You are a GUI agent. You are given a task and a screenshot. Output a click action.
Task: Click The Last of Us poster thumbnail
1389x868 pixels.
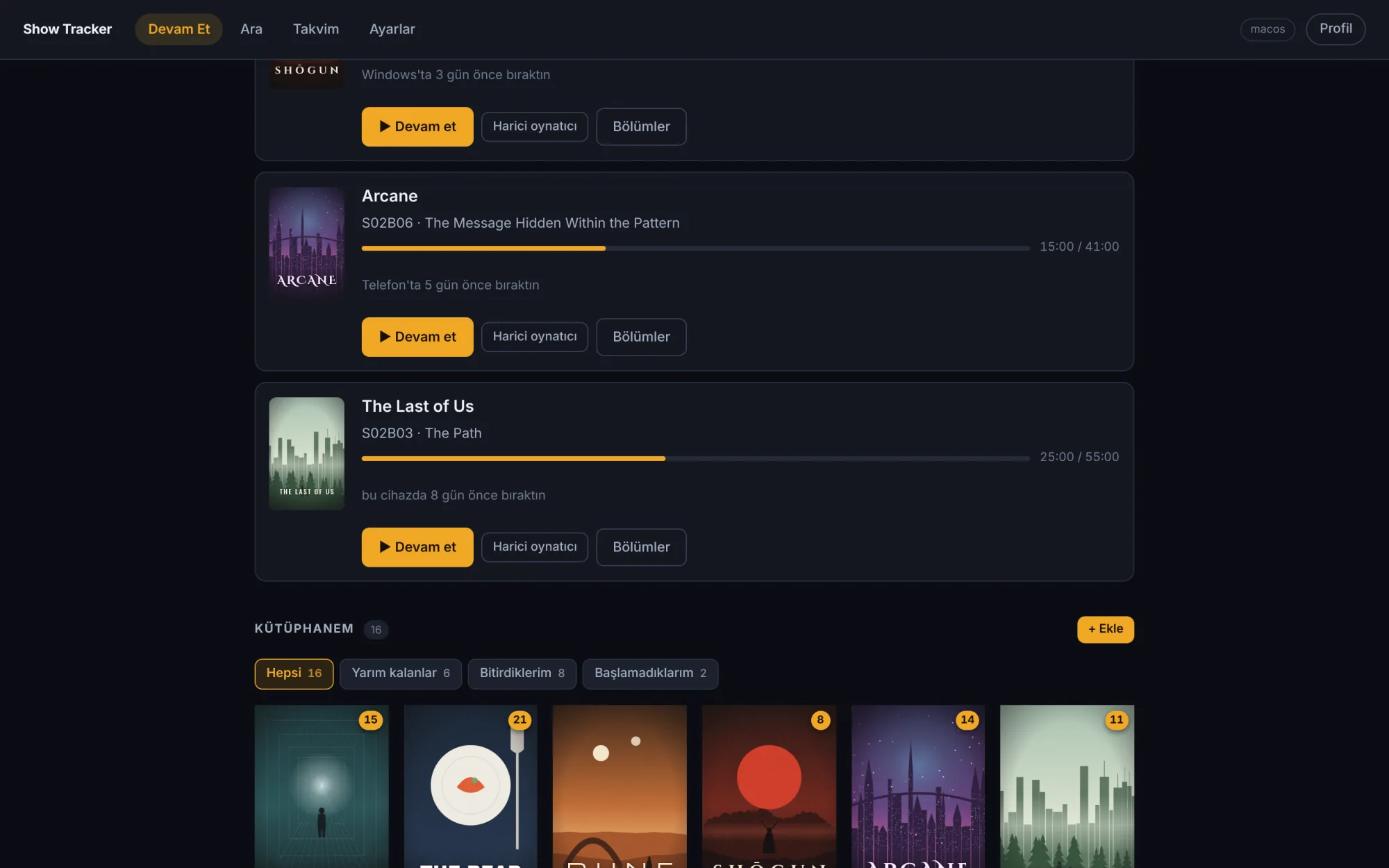tap(307, 453)
